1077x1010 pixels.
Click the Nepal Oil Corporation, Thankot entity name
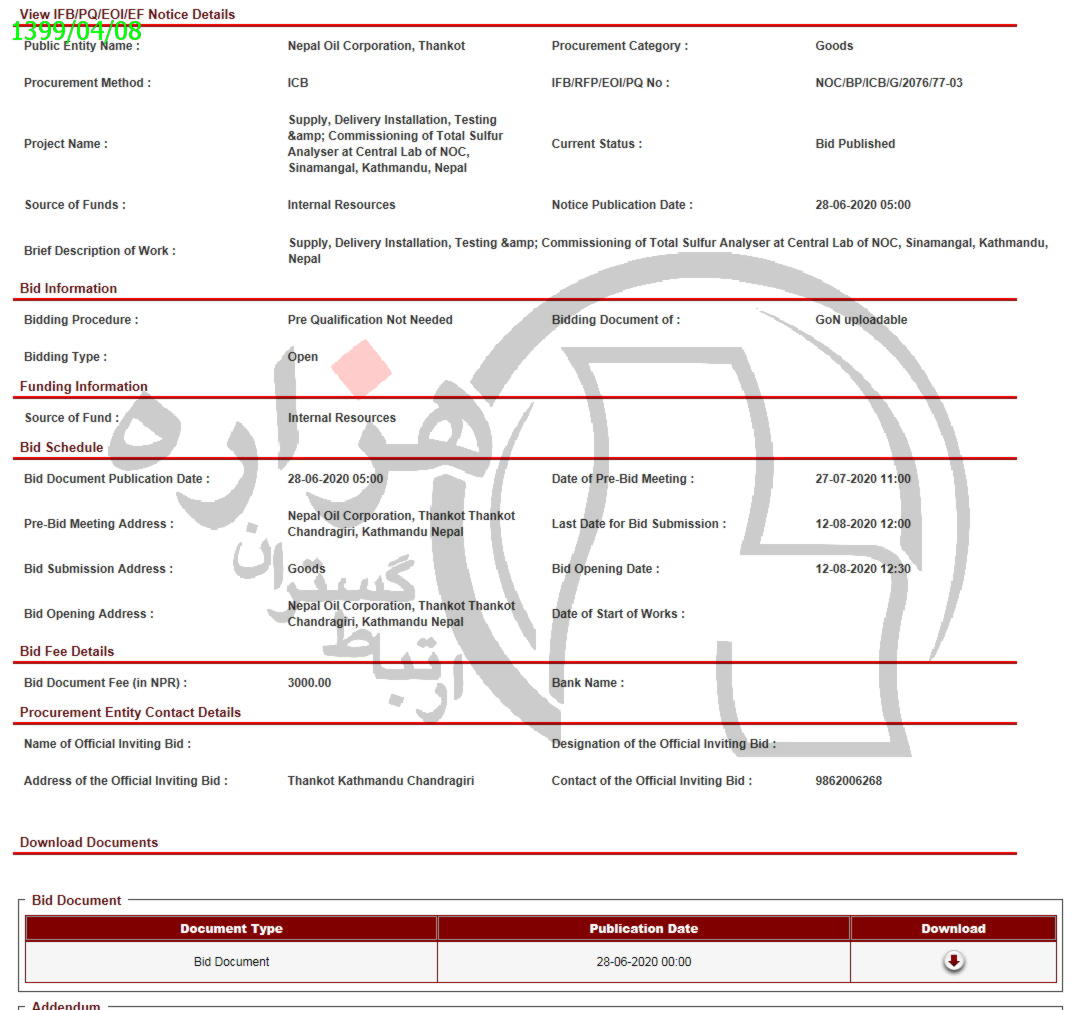[376, 46]
